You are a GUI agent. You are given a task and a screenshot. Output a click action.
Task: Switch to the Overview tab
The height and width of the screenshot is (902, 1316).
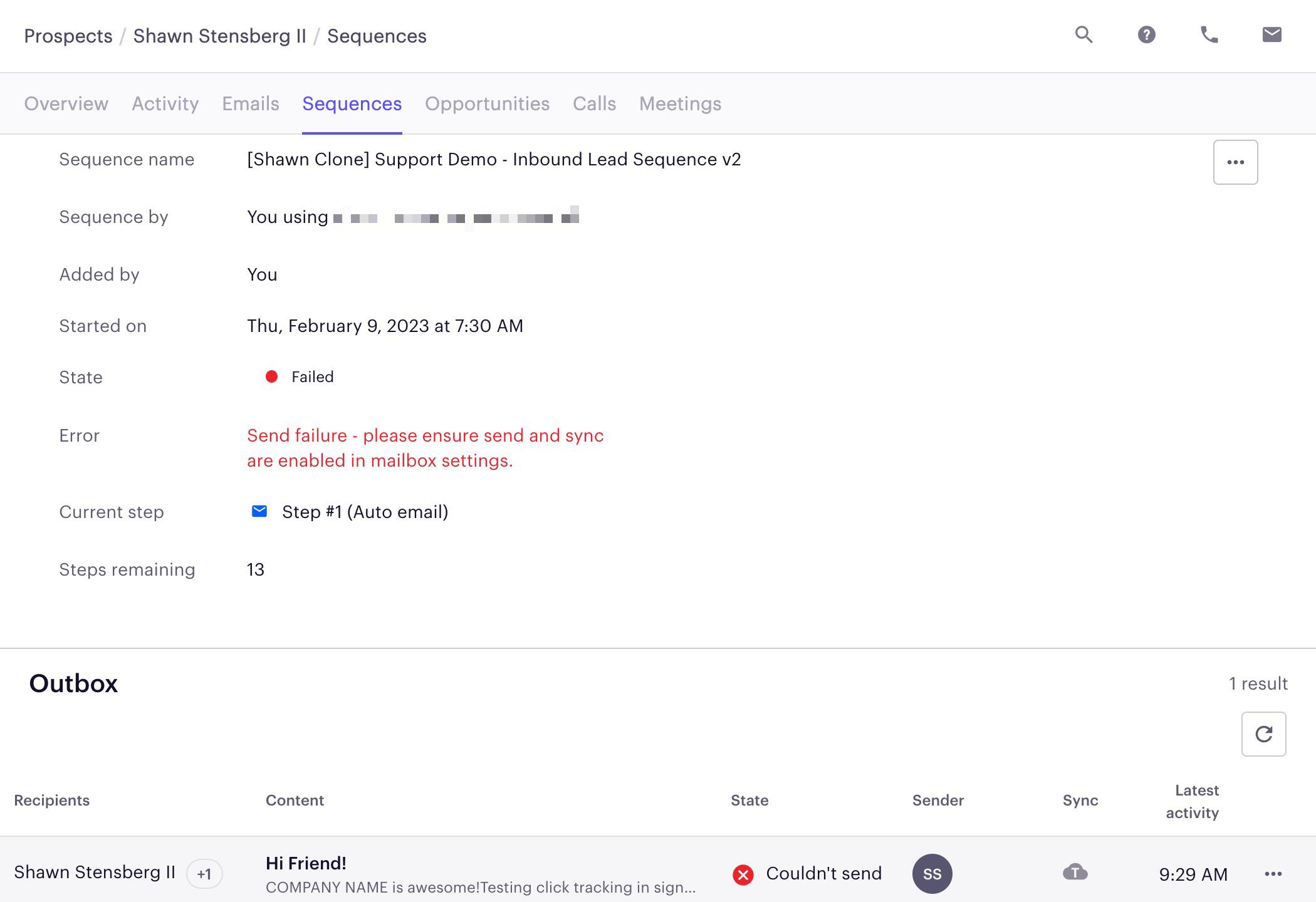[66, 103]
